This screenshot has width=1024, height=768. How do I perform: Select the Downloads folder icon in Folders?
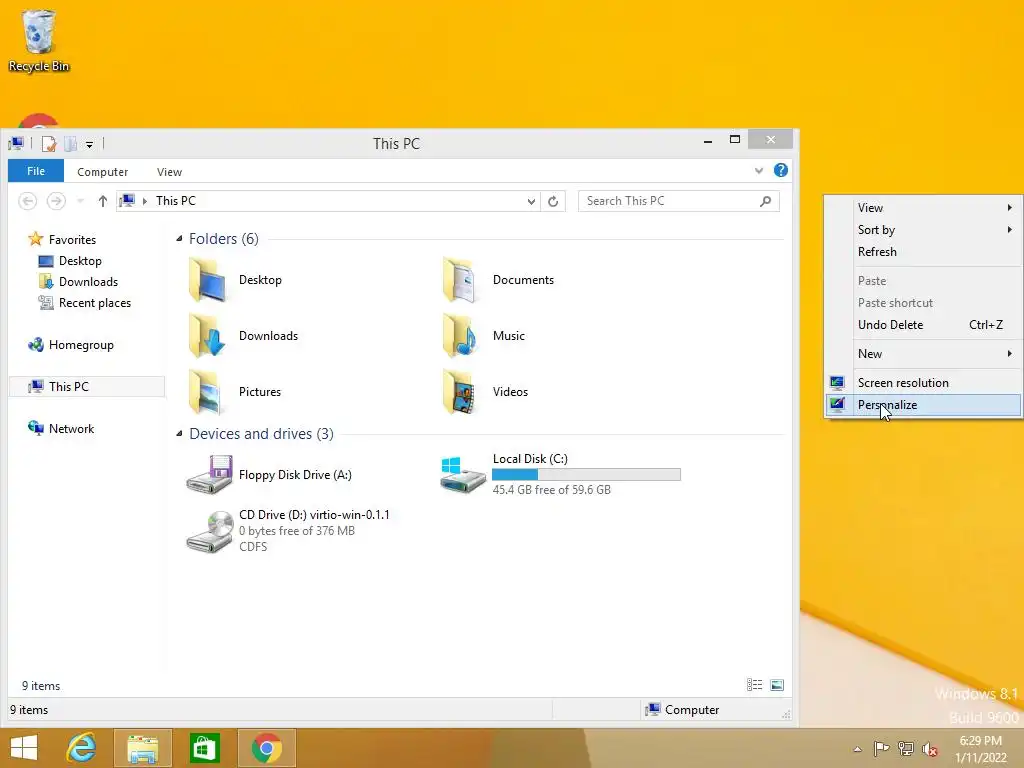tap(208, 336)
